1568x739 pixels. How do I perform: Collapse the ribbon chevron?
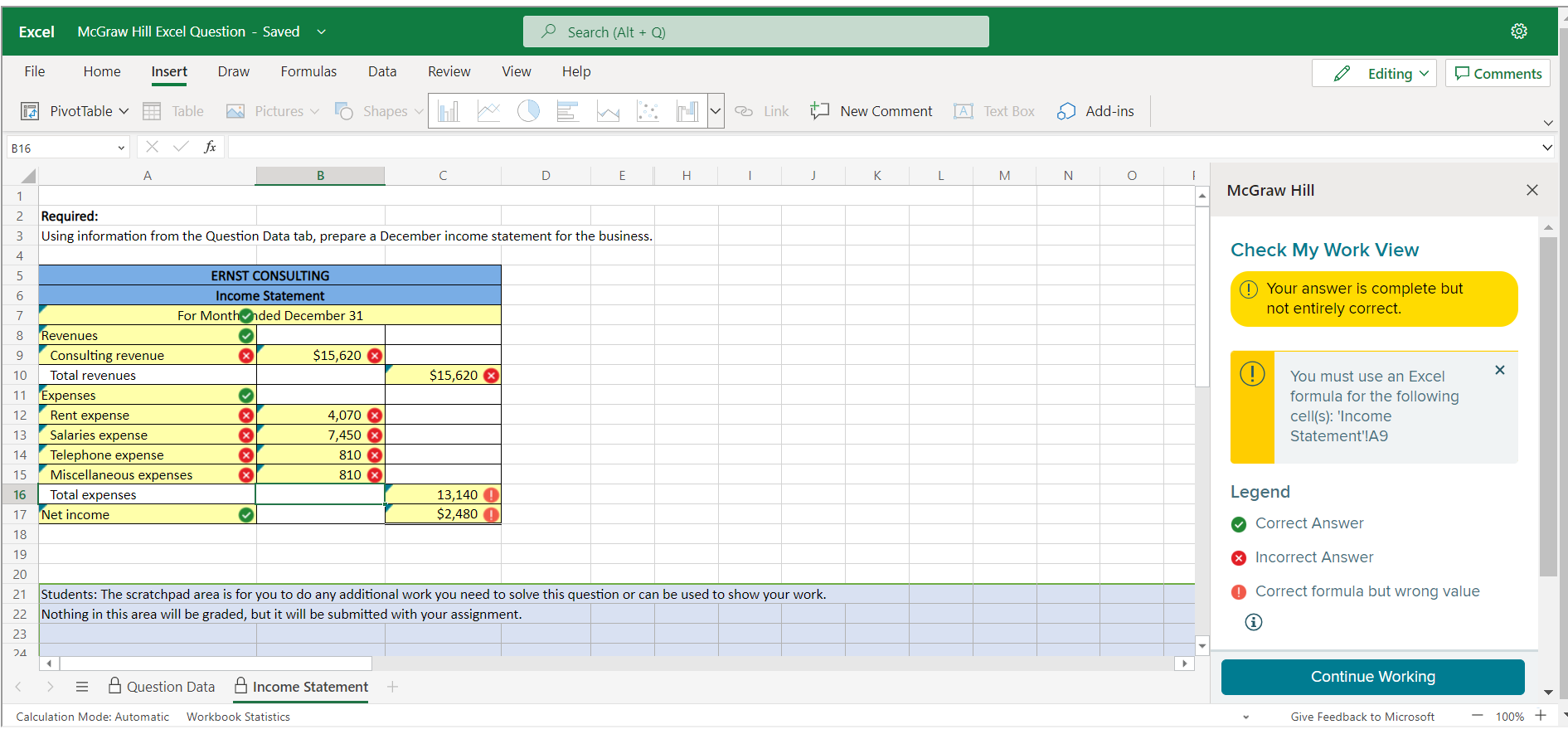click(1548, 123)
